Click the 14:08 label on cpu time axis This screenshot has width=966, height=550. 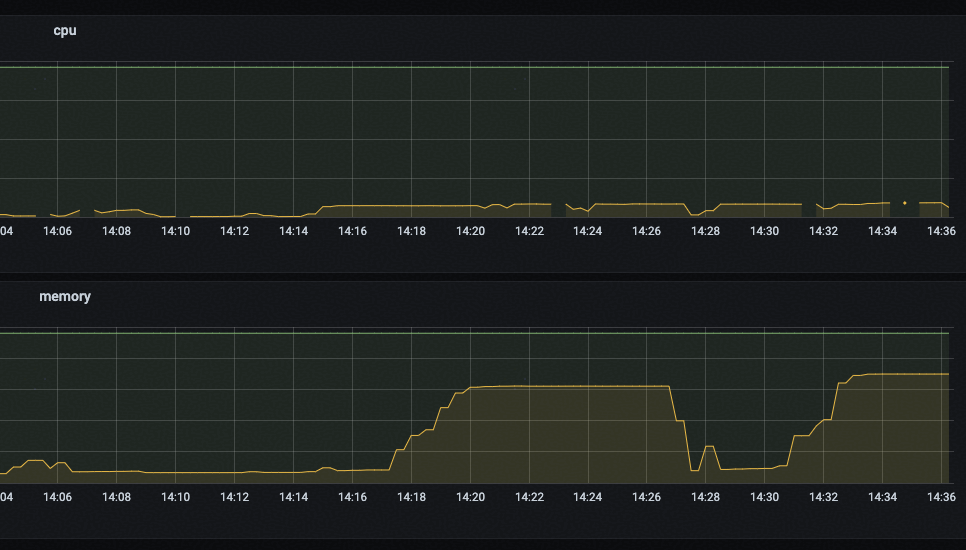116,231
